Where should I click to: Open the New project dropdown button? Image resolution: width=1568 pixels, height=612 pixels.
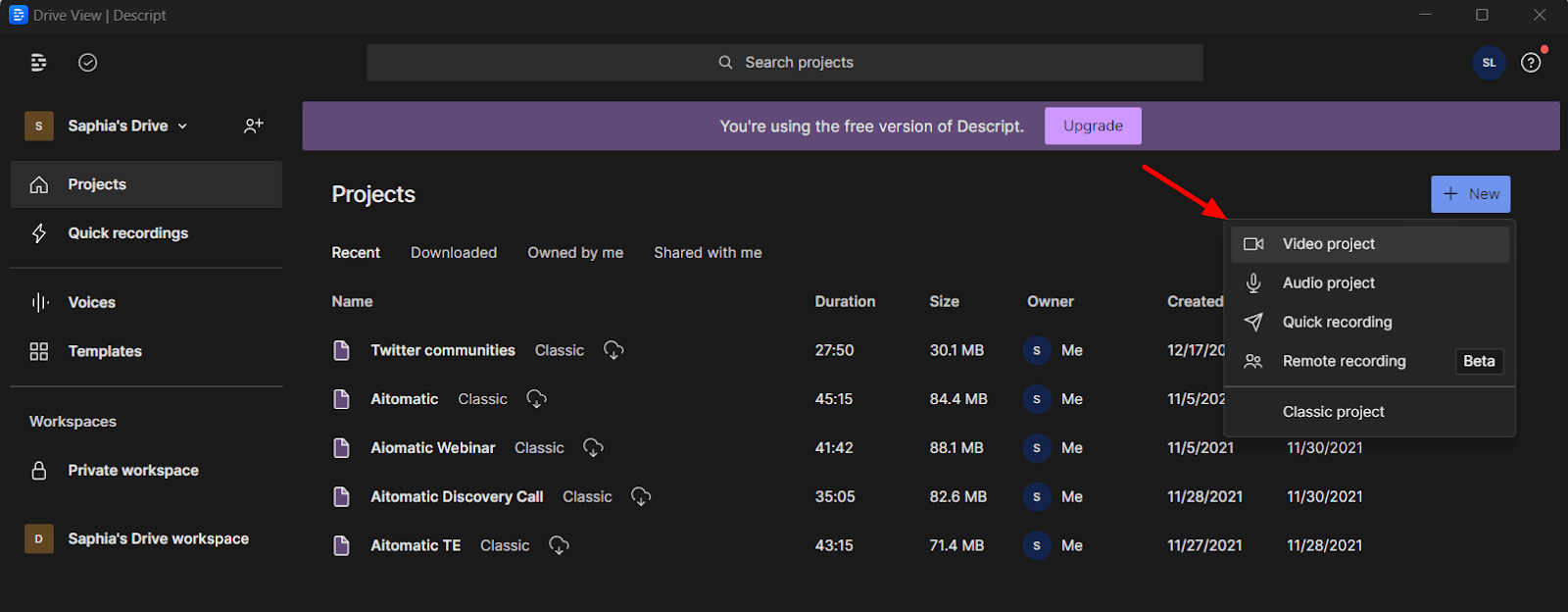pyautogui.click(x=1470, y=194)
